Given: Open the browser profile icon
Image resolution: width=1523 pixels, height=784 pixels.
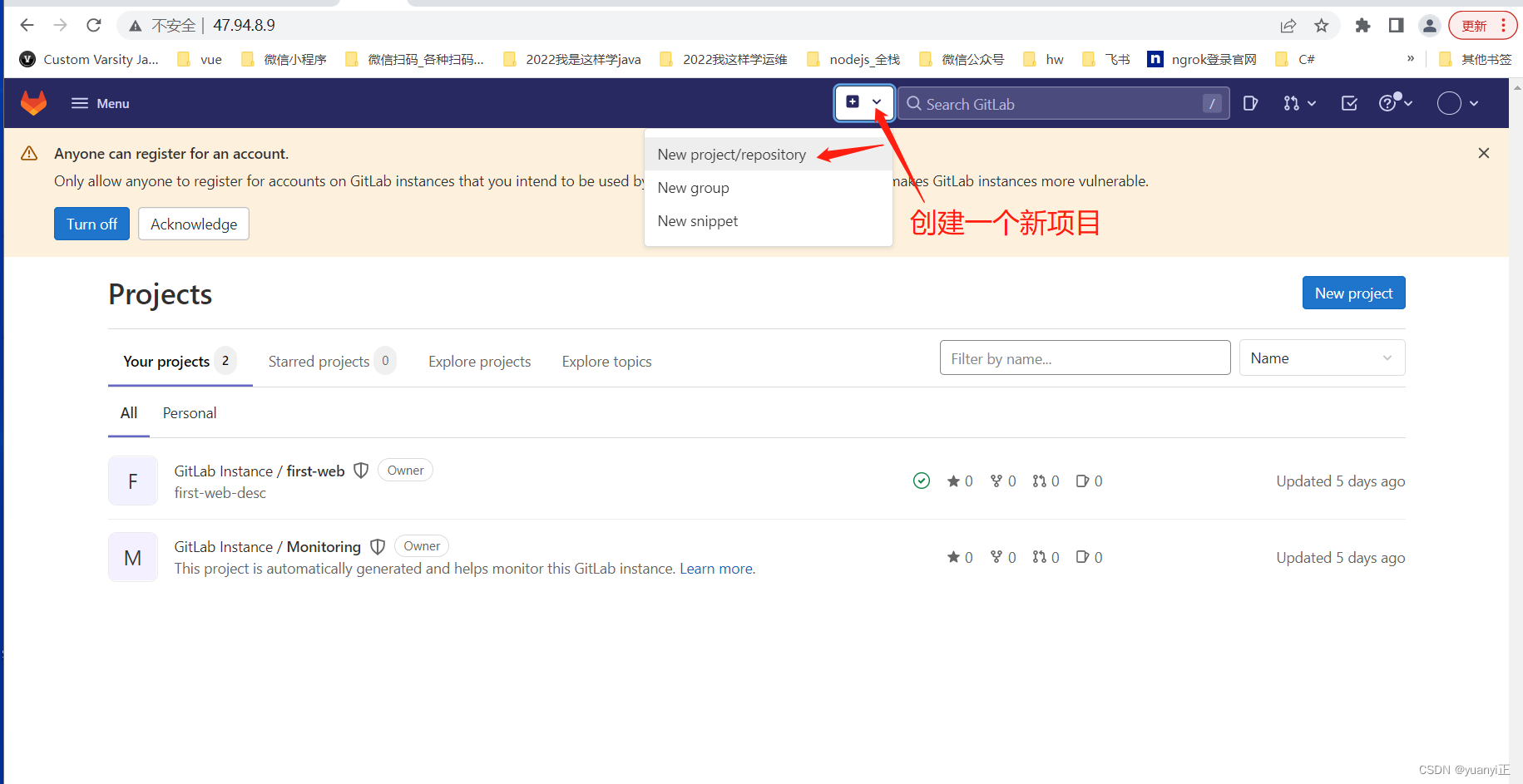Looking at the screenshot, I should [1429, 26].
